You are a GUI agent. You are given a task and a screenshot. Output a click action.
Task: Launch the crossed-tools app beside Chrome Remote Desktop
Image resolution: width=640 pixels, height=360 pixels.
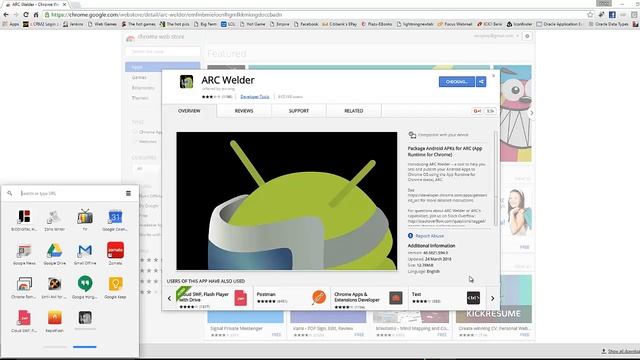[54, 288]
